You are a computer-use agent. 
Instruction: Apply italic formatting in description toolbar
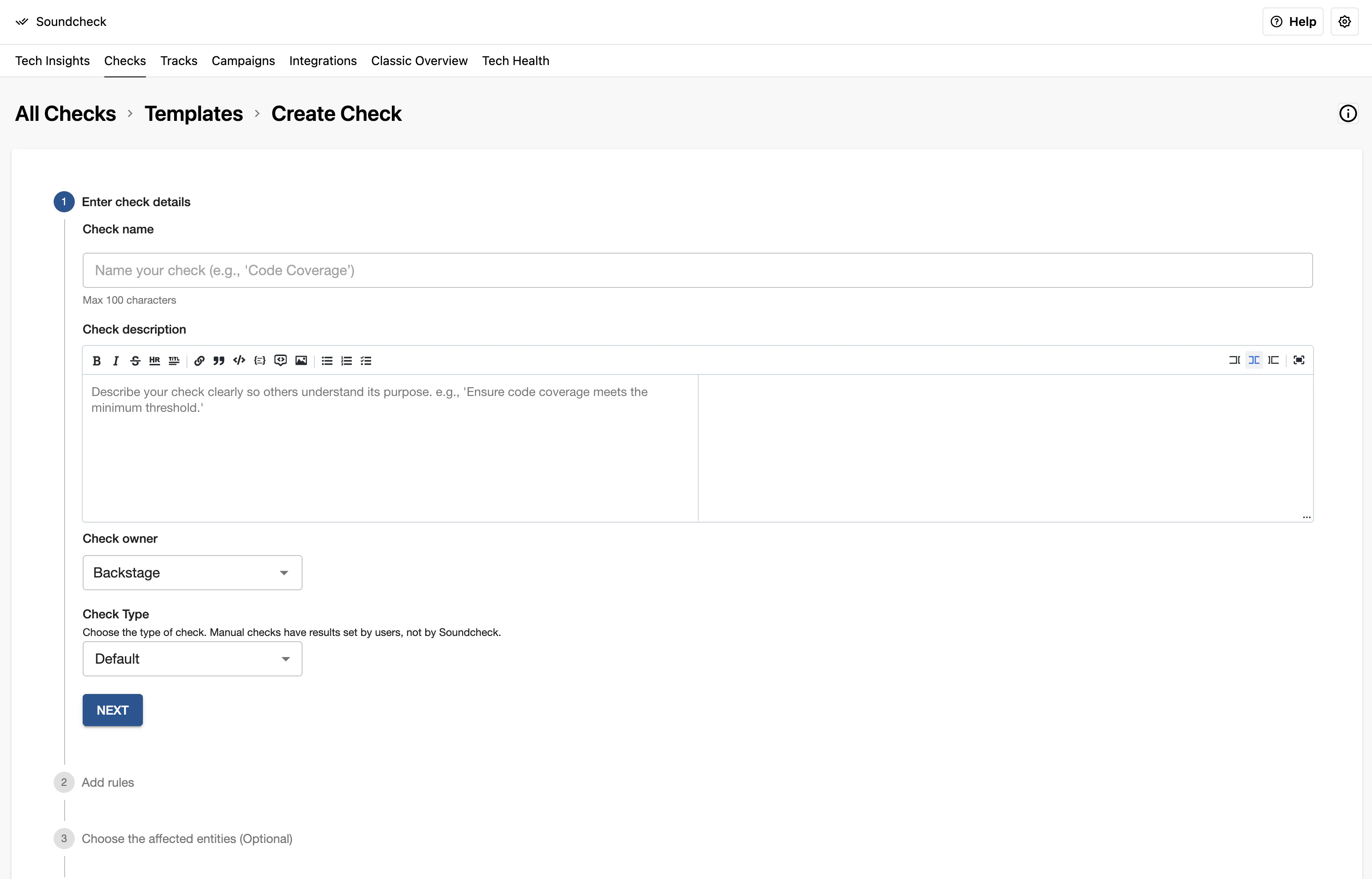[x=116, y=361]
